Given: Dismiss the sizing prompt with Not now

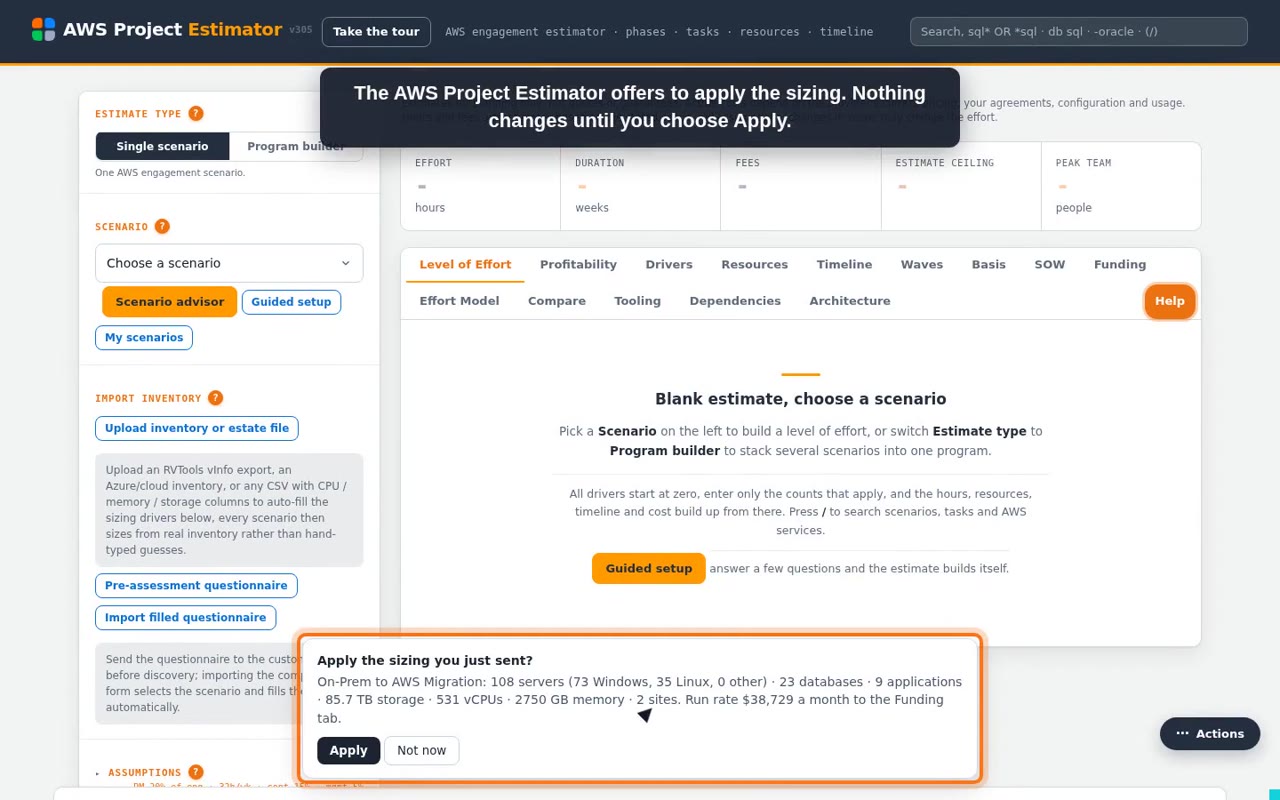Looking at the screenshot, I should [422, 750].
